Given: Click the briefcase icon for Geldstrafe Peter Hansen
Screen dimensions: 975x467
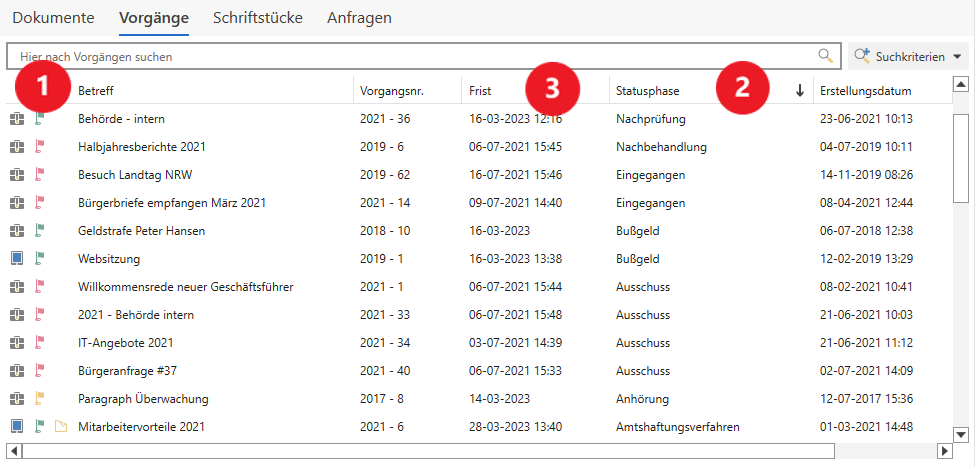Looking at the screenshot, I should pos(16,230).
